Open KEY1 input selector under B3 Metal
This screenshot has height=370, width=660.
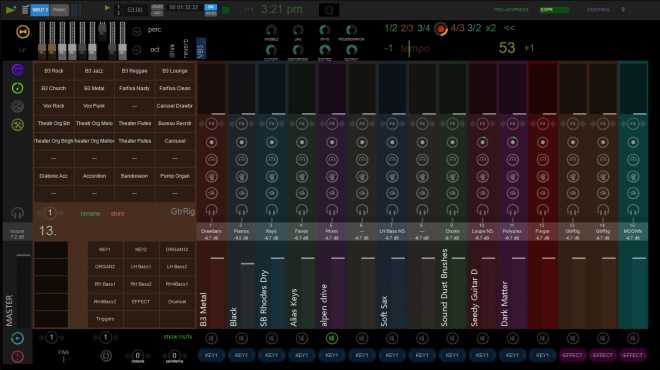click(211, 356)
